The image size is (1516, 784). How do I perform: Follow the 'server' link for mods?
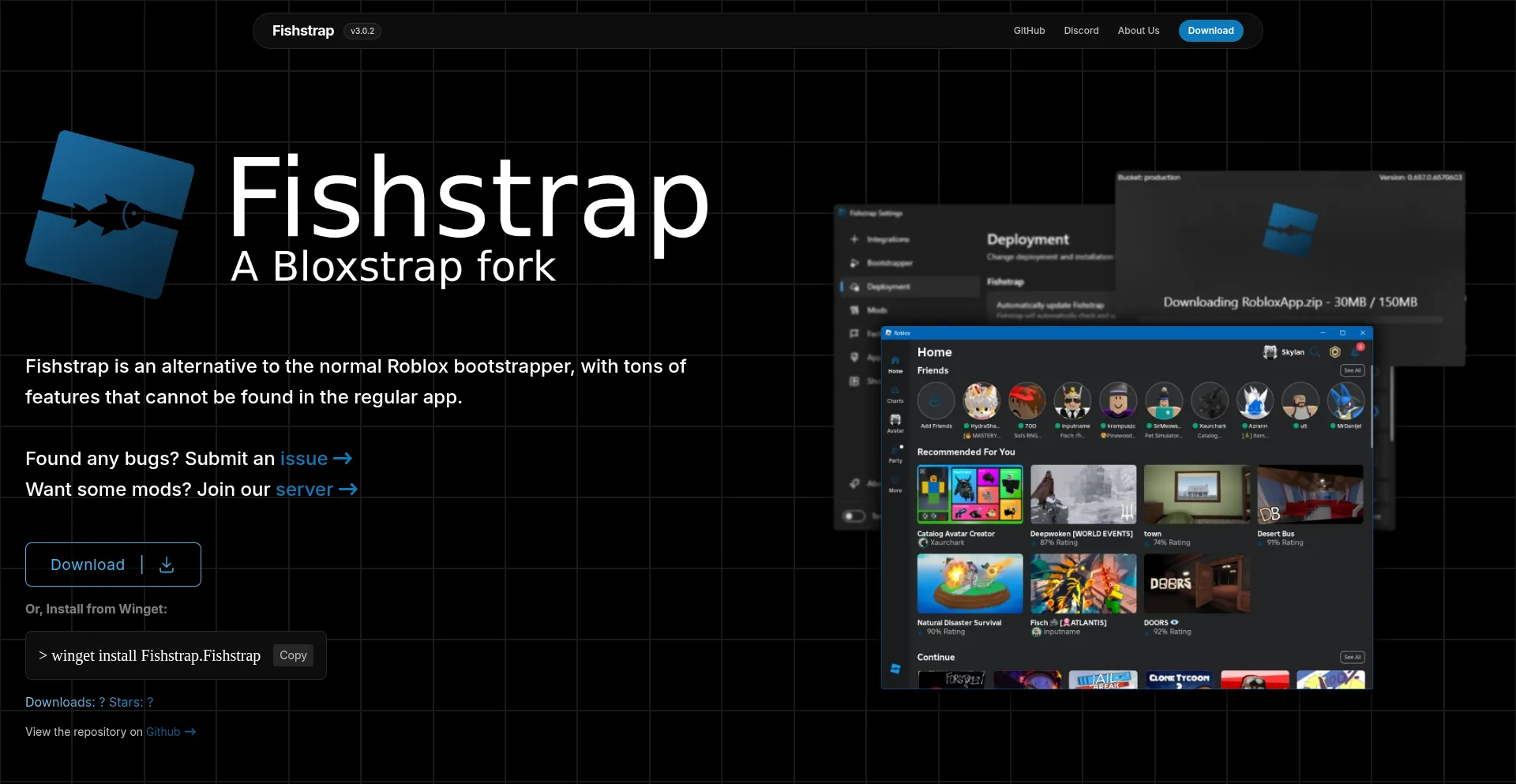click(x=317, y=490)
